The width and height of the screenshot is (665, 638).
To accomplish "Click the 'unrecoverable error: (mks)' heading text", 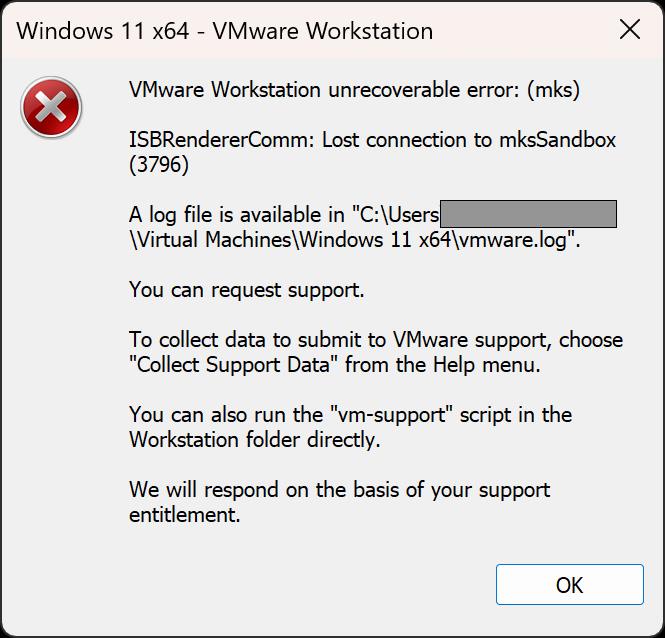I will 454,90.
